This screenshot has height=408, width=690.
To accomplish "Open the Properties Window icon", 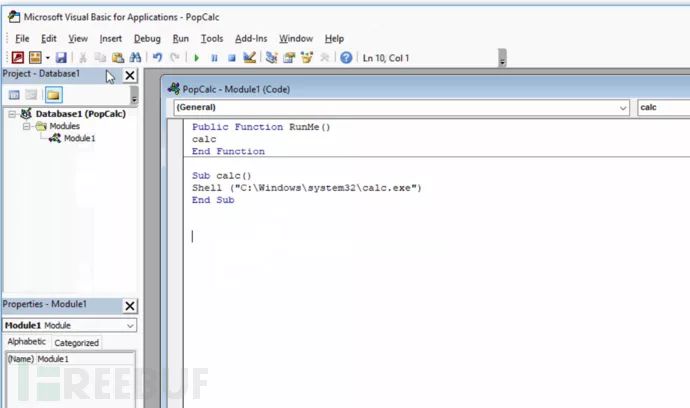I will click(x=289, y=58).
